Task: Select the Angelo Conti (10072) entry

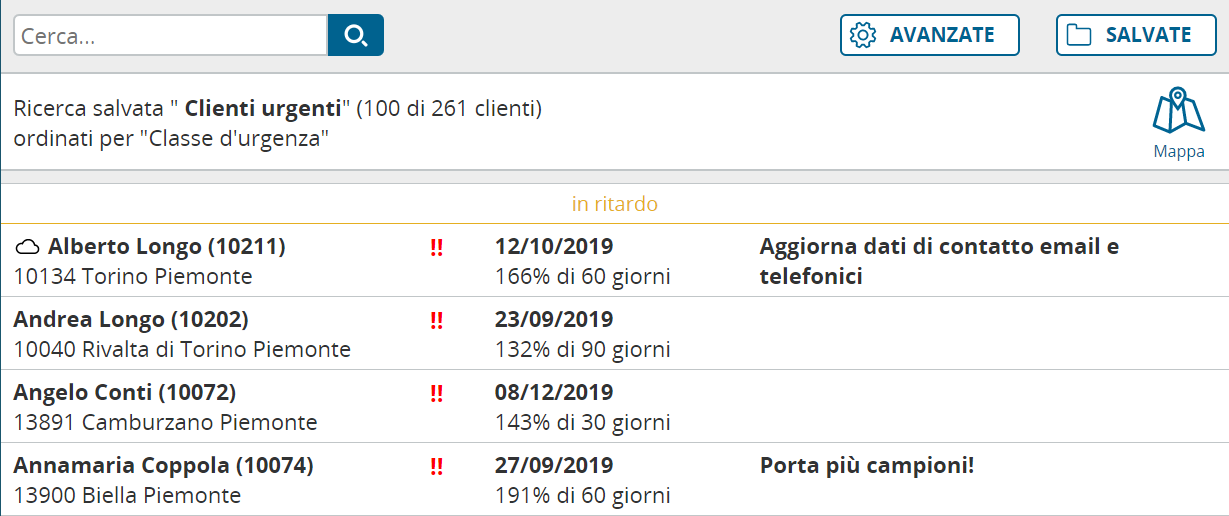Action: point(125,393)
